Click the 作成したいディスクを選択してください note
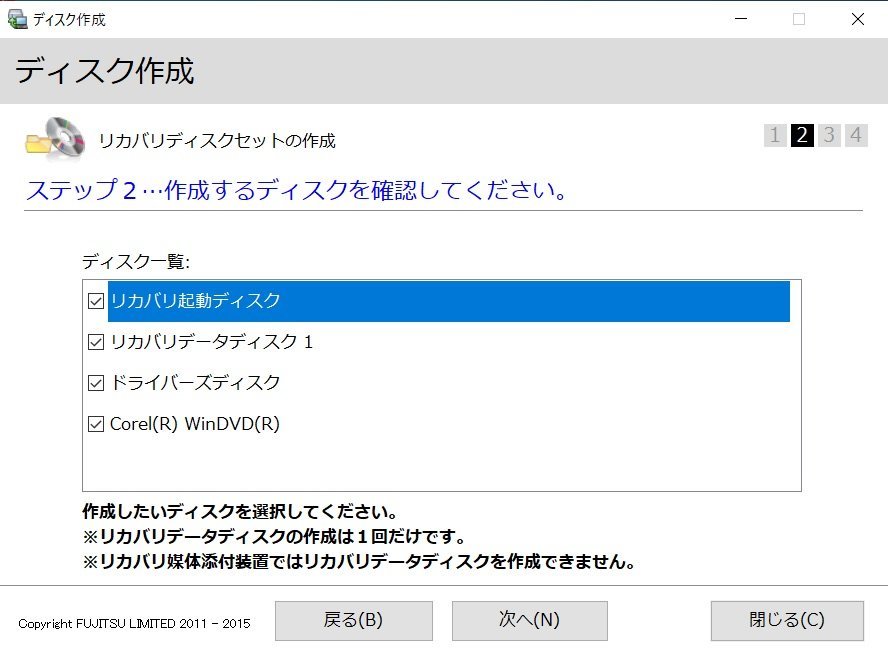 pos(240,512)
